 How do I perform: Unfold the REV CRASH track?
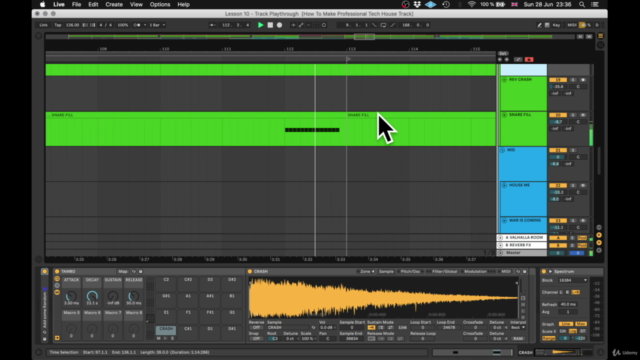pos(504,80)
